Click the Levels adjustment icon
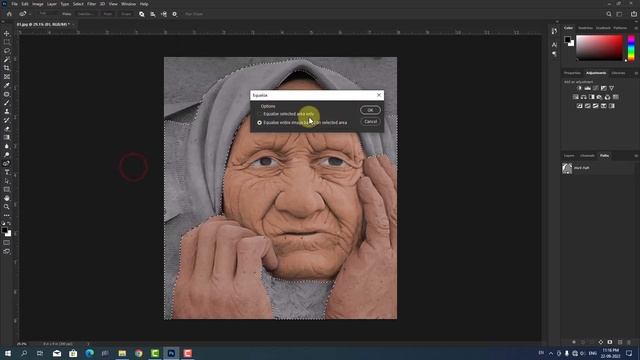This screenshot has height=360, width=640. [587, 88]
